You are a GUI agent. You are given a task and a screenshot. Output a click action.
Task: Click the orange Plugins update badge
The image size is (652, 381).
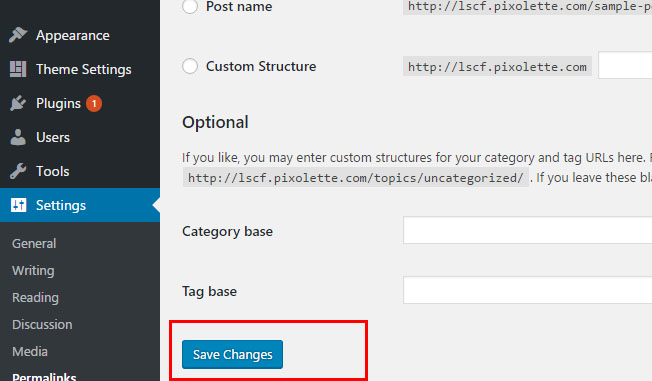(x=94, y=104)
